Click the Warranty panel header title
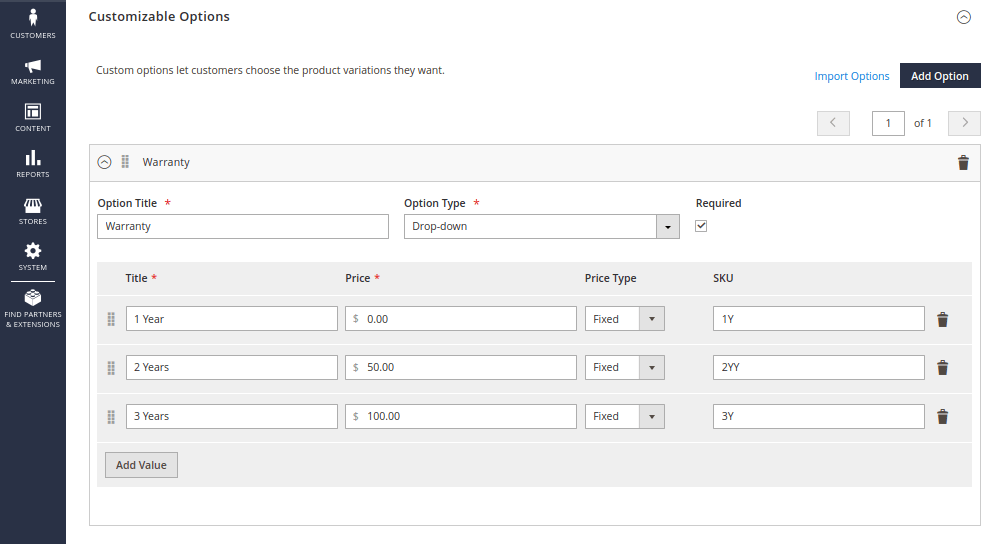Image resolution: width=1000 pixels, height=544 pixels. tap(166, 162)
